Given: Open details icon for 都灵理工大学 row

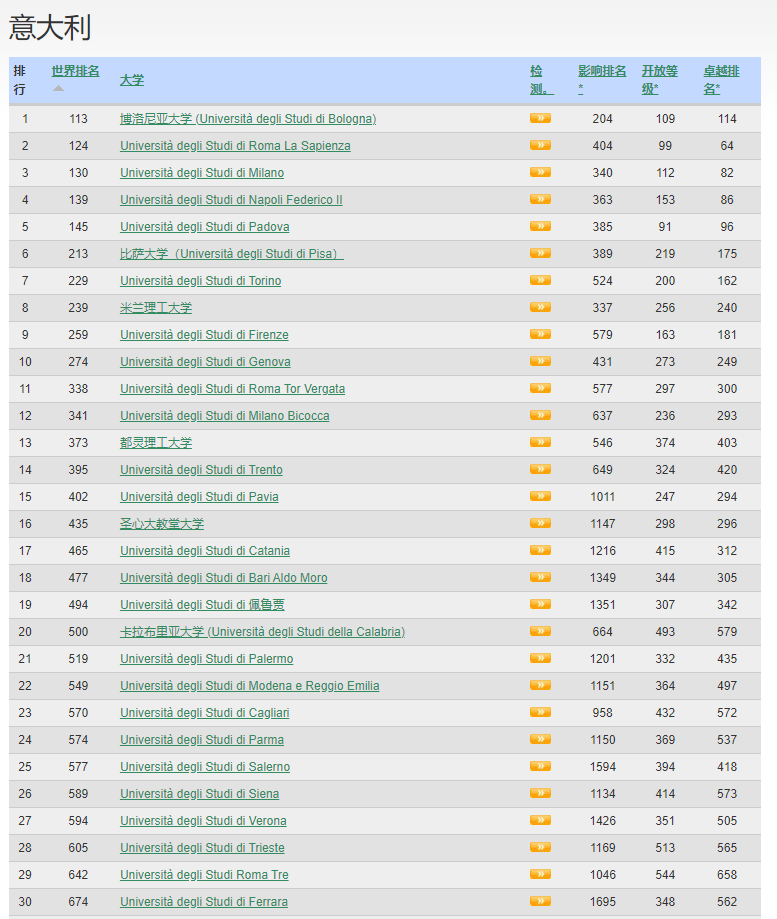Looking at the screenshot, I should tap(540, 442).
